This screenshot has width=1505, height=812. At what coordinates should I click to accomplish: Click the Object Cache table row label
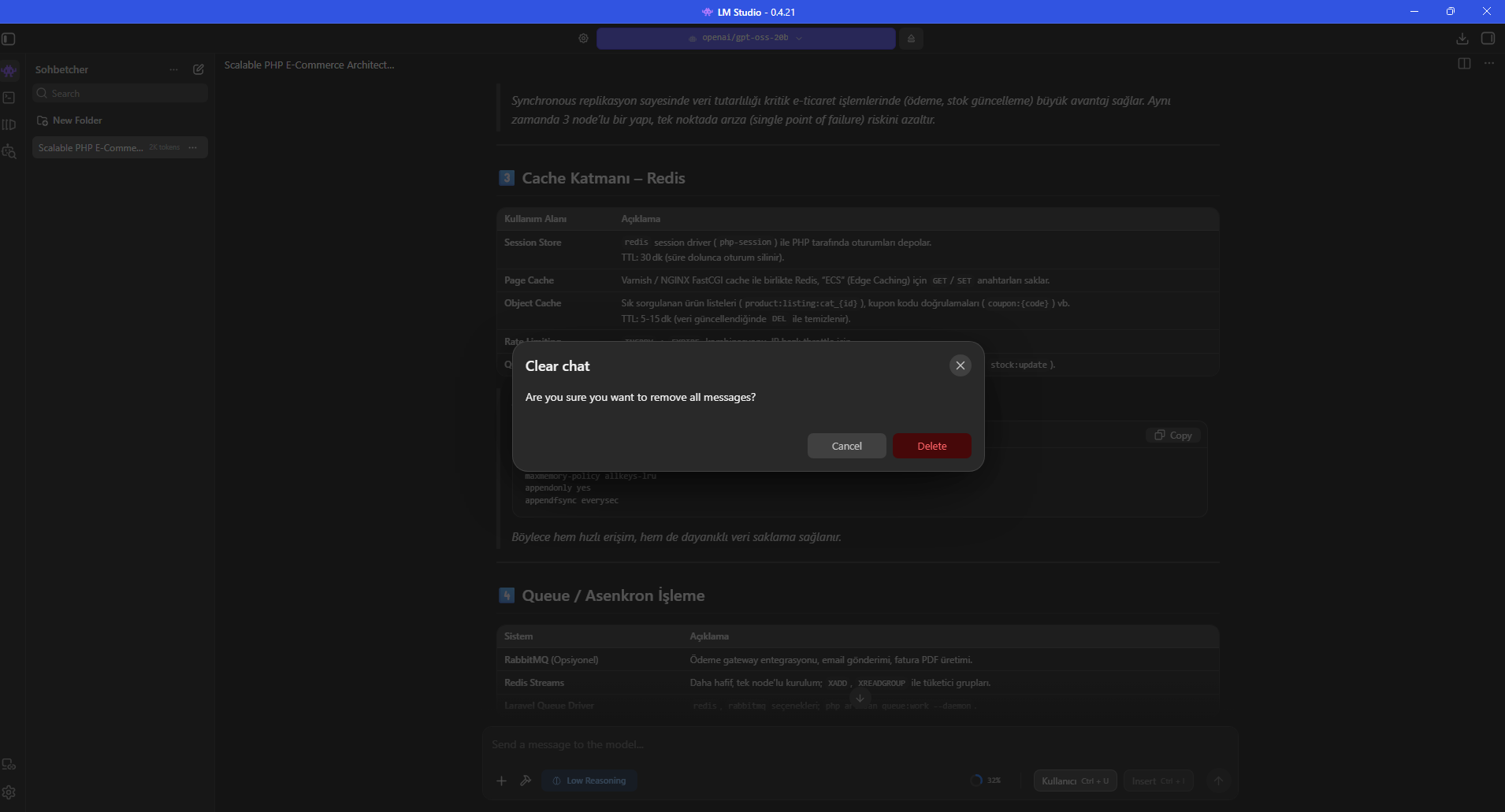pos(533,303)
